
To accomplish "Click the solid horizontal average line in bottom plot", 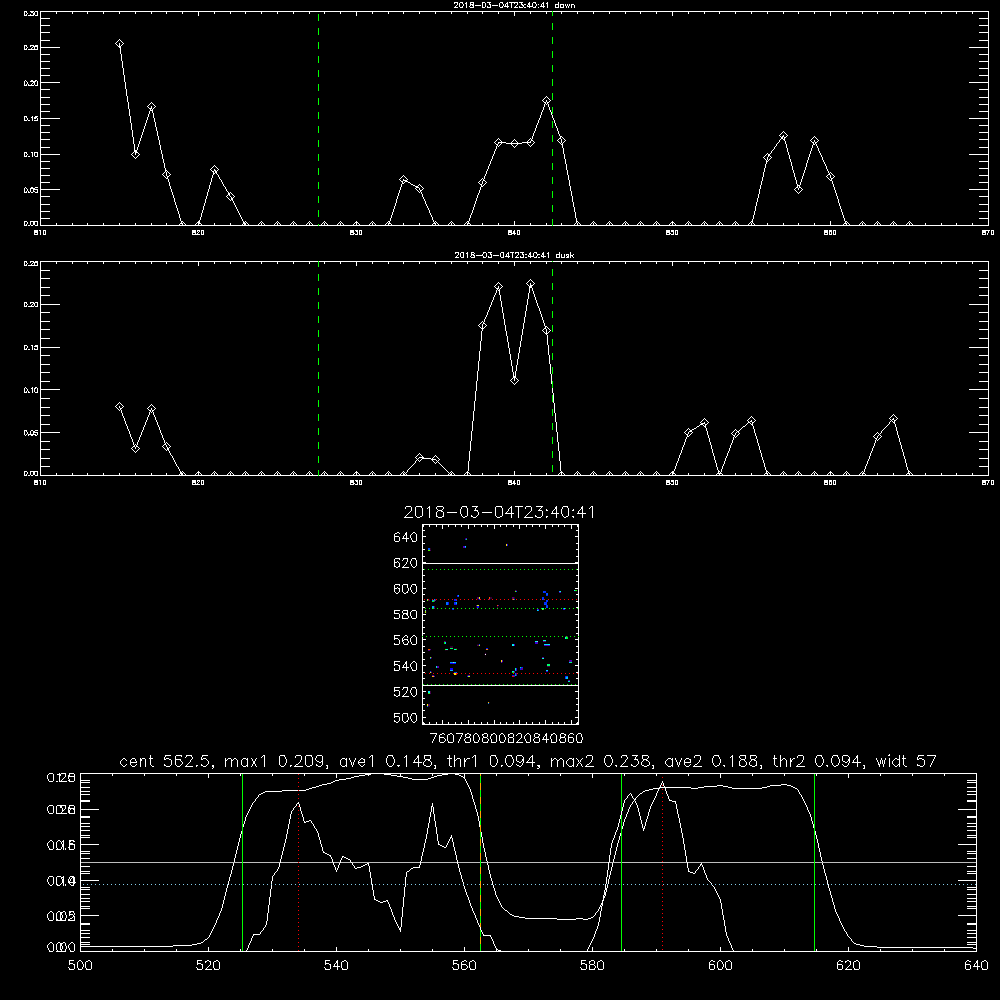I will [528, 862].
